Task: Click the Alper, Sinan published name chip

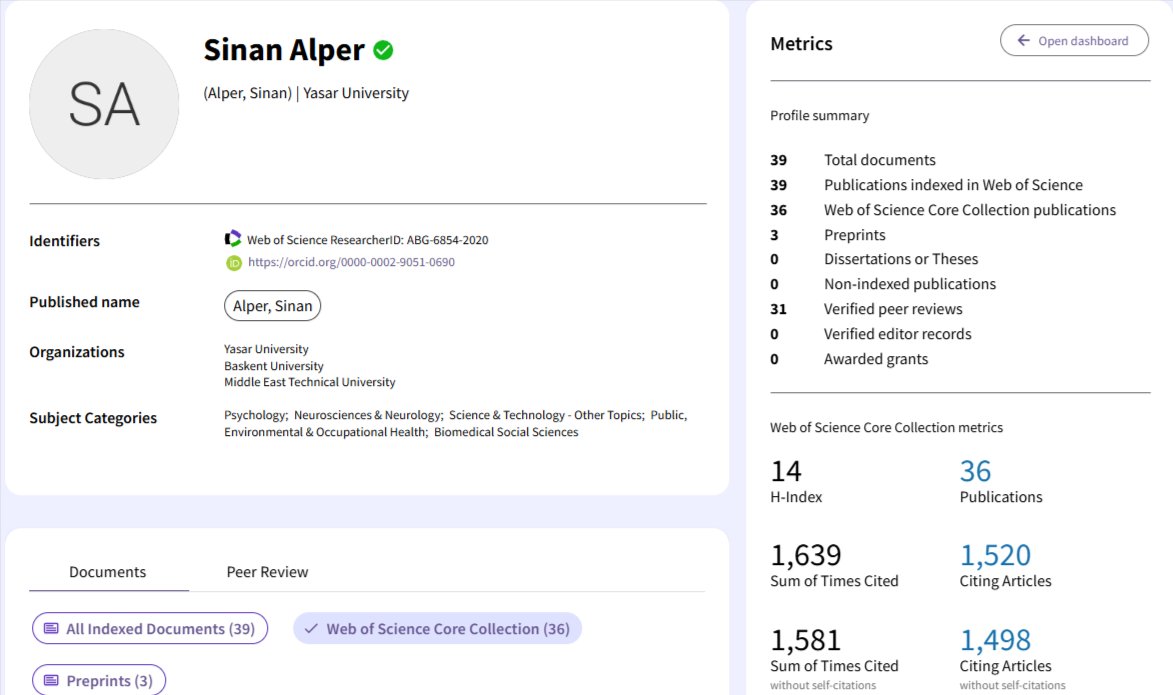Action: tap(272, 306)
